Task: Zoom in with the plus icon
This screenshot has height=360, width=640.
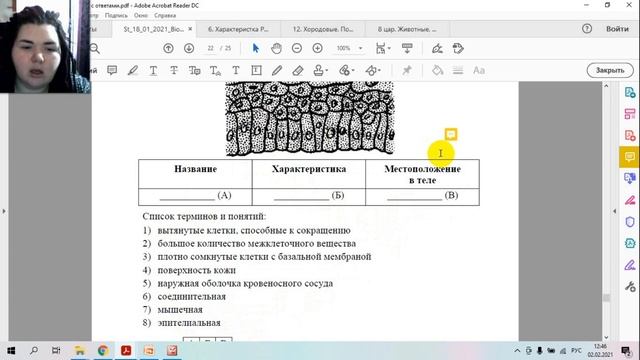Action: (x=317, y=49)
